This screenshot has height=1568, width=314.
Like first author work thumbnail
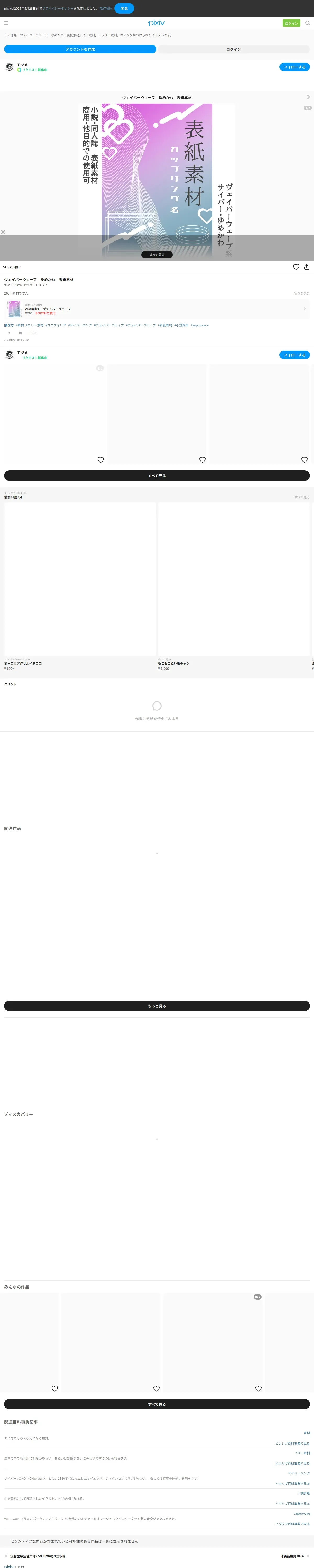tap(100, 460)
